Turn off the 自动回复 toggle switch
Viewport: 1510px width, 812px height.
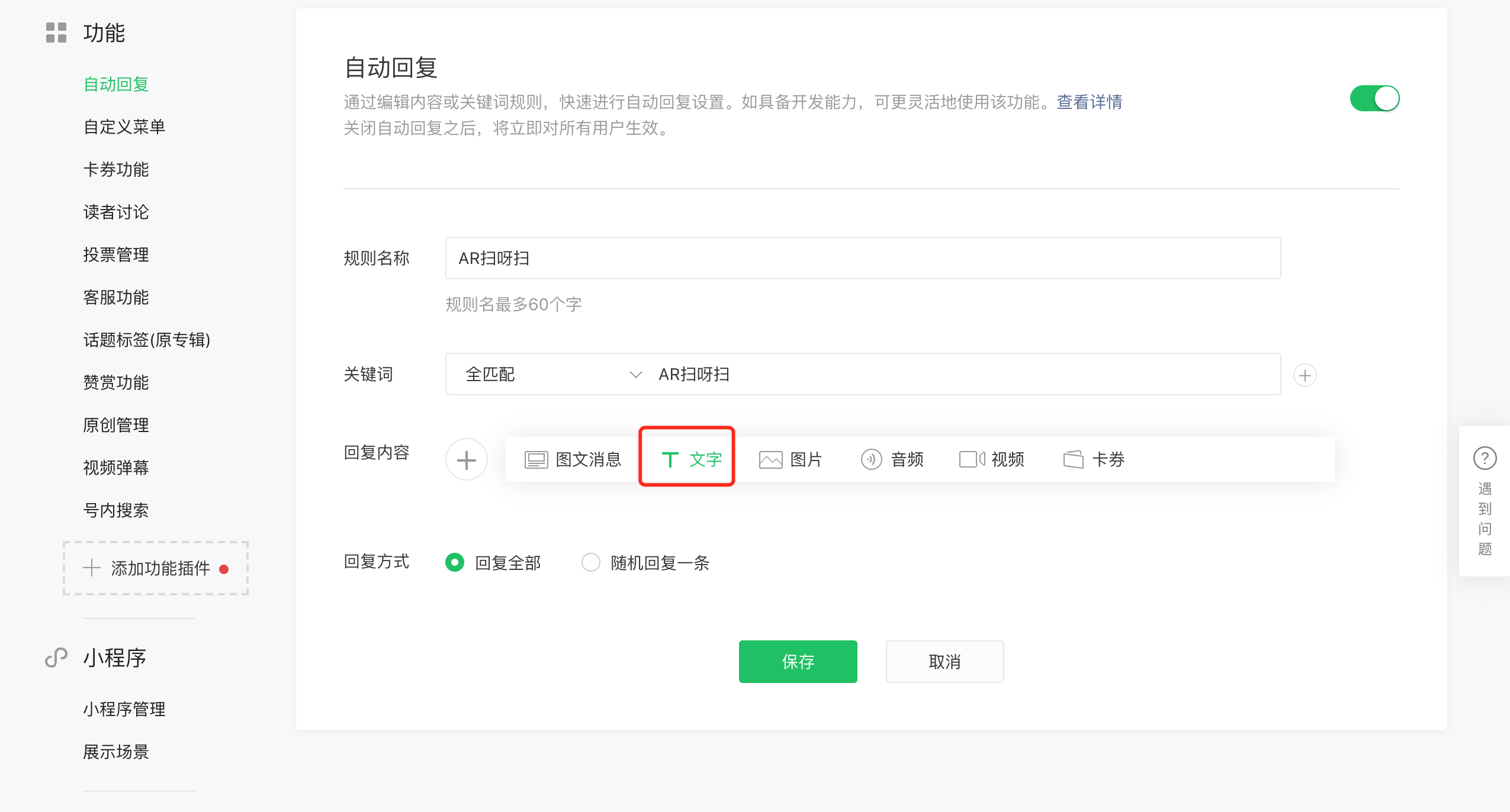click(x=1374, y=99)
